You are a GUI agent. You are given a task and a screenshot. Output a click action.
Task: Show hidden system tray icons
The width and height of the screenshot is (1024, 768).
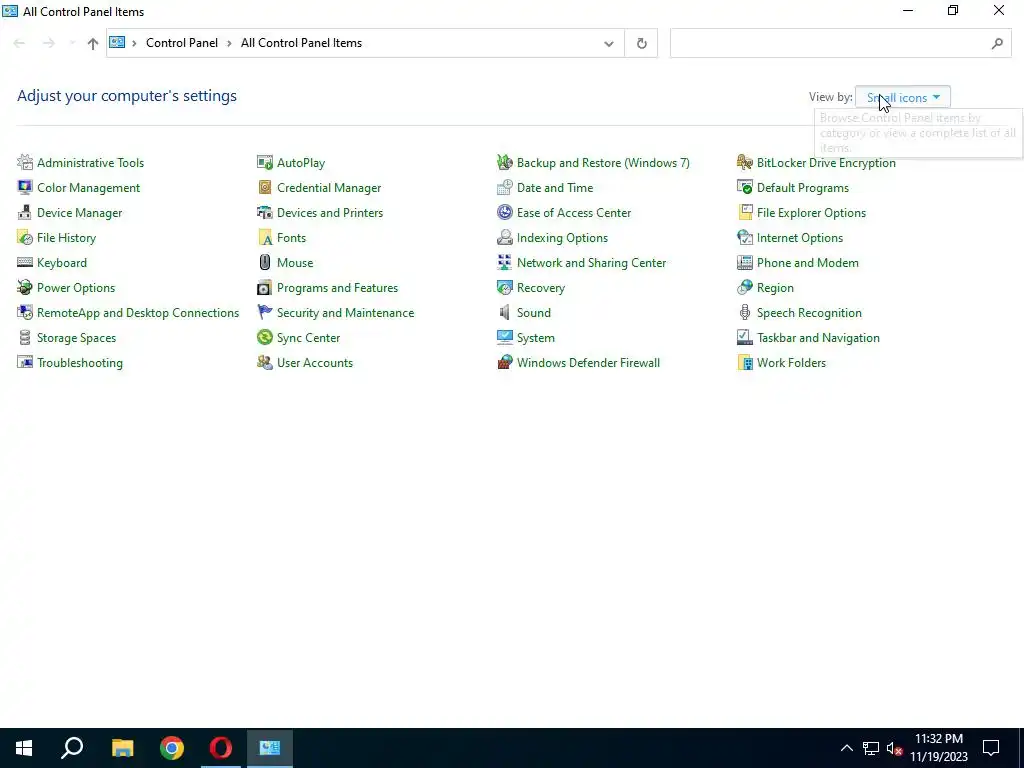pyautogui.click(x=846, y=748)
